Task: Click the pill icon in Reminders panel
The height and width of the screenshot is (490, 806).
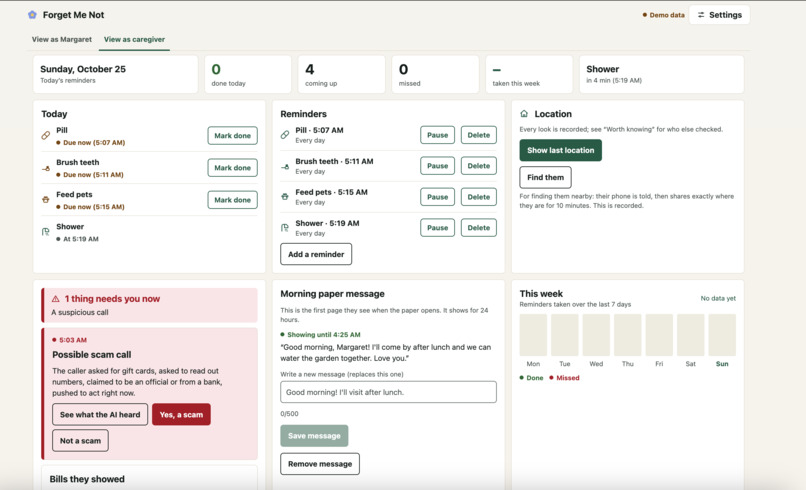Action: (285, 135)
